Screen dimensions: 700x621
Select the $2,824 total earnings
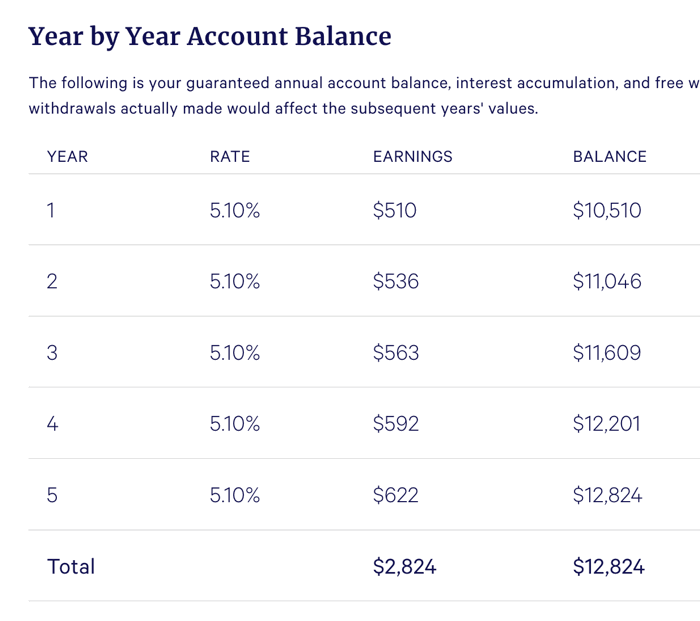coord(404,567)
